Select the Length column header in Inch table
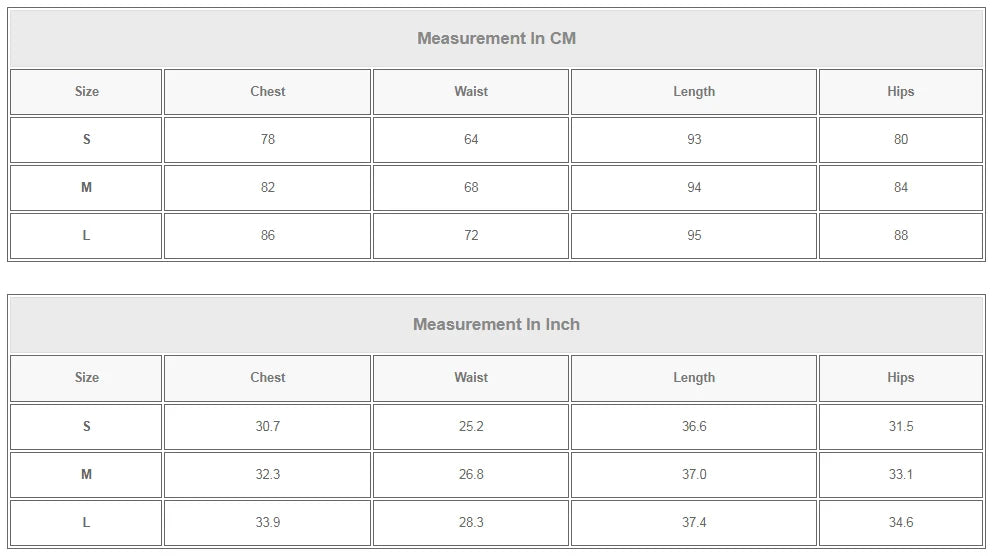 694,378
